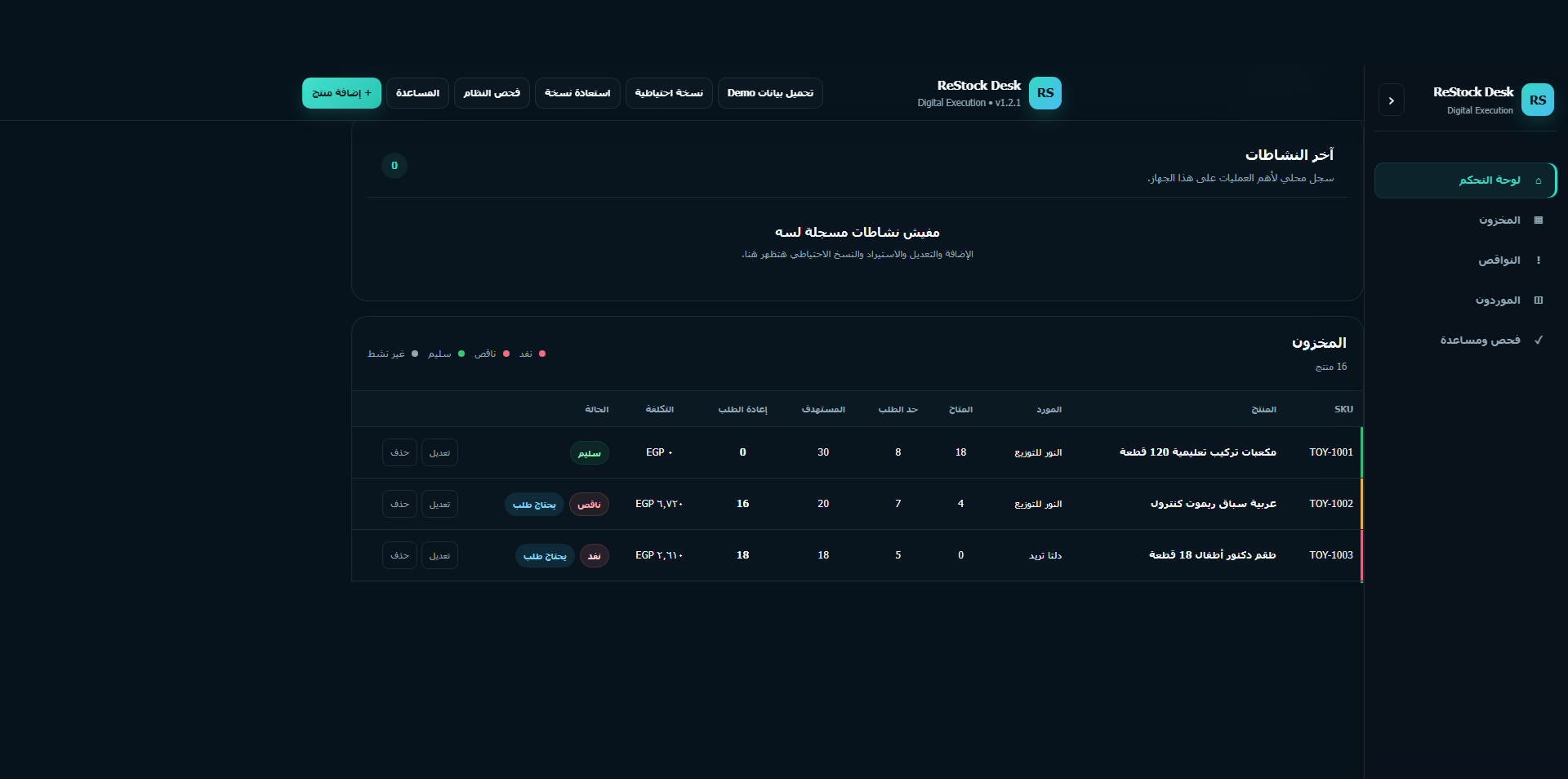
Task: Click the RS logo in the top header
Action: point(1045,93)
